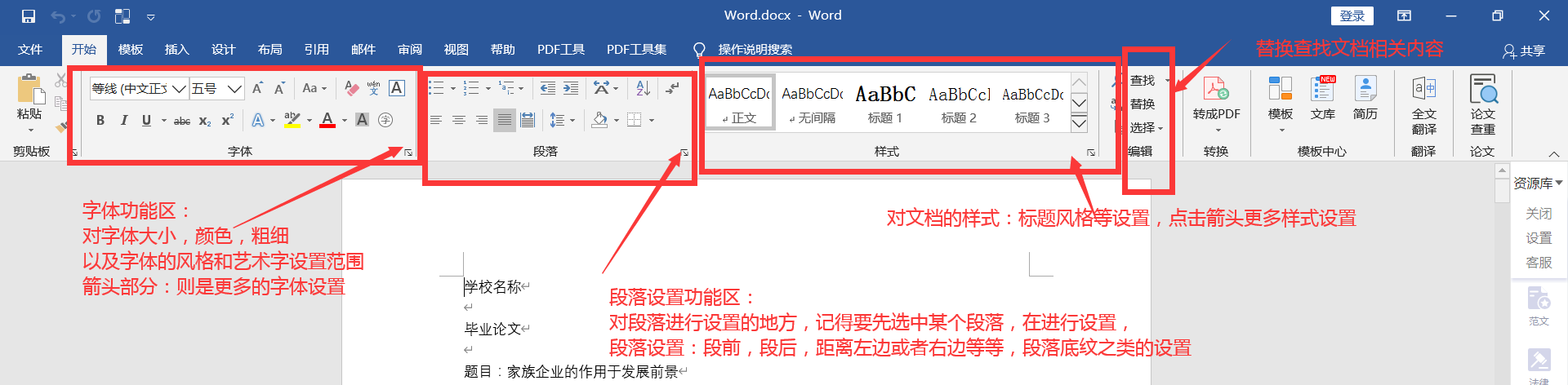This screenshot has width=1568, height=385.
Task: Switch to the 插入 Insert tab
Action: tap(176, 50)
